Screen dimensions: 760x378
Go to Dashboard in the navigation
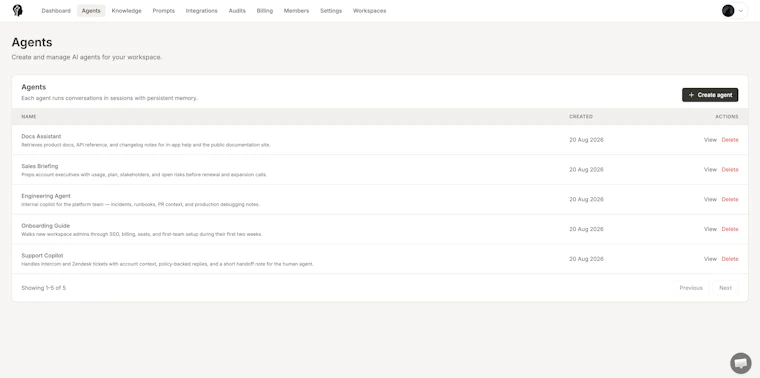[x=56, y=11]
